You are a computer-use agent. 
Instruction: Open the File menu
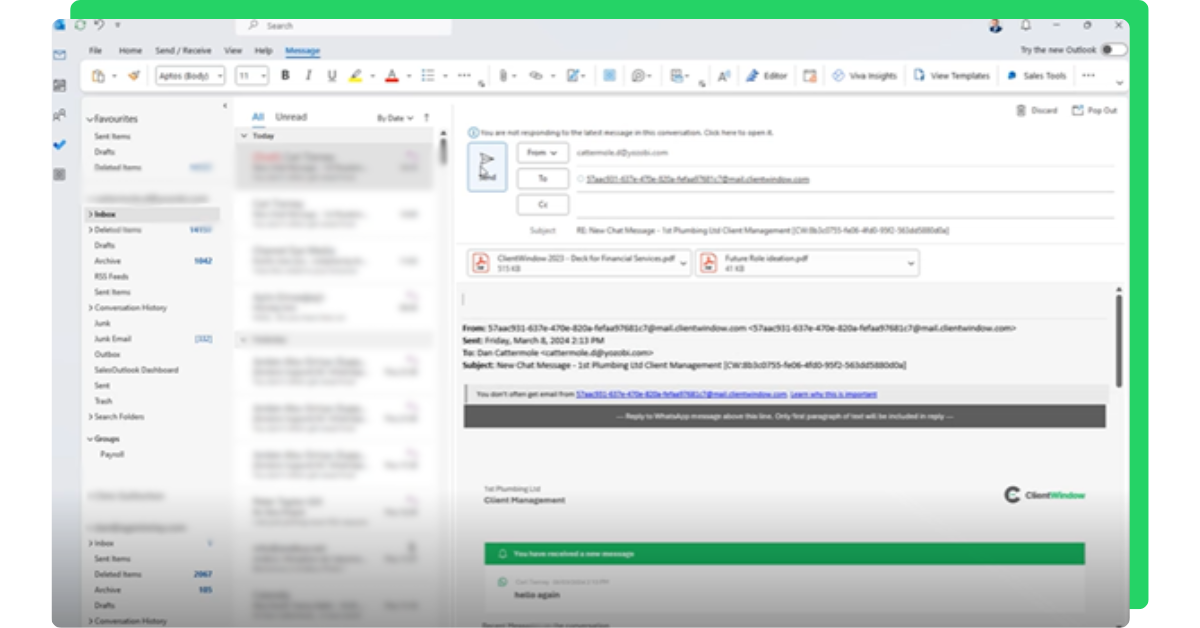coord(95,50)
